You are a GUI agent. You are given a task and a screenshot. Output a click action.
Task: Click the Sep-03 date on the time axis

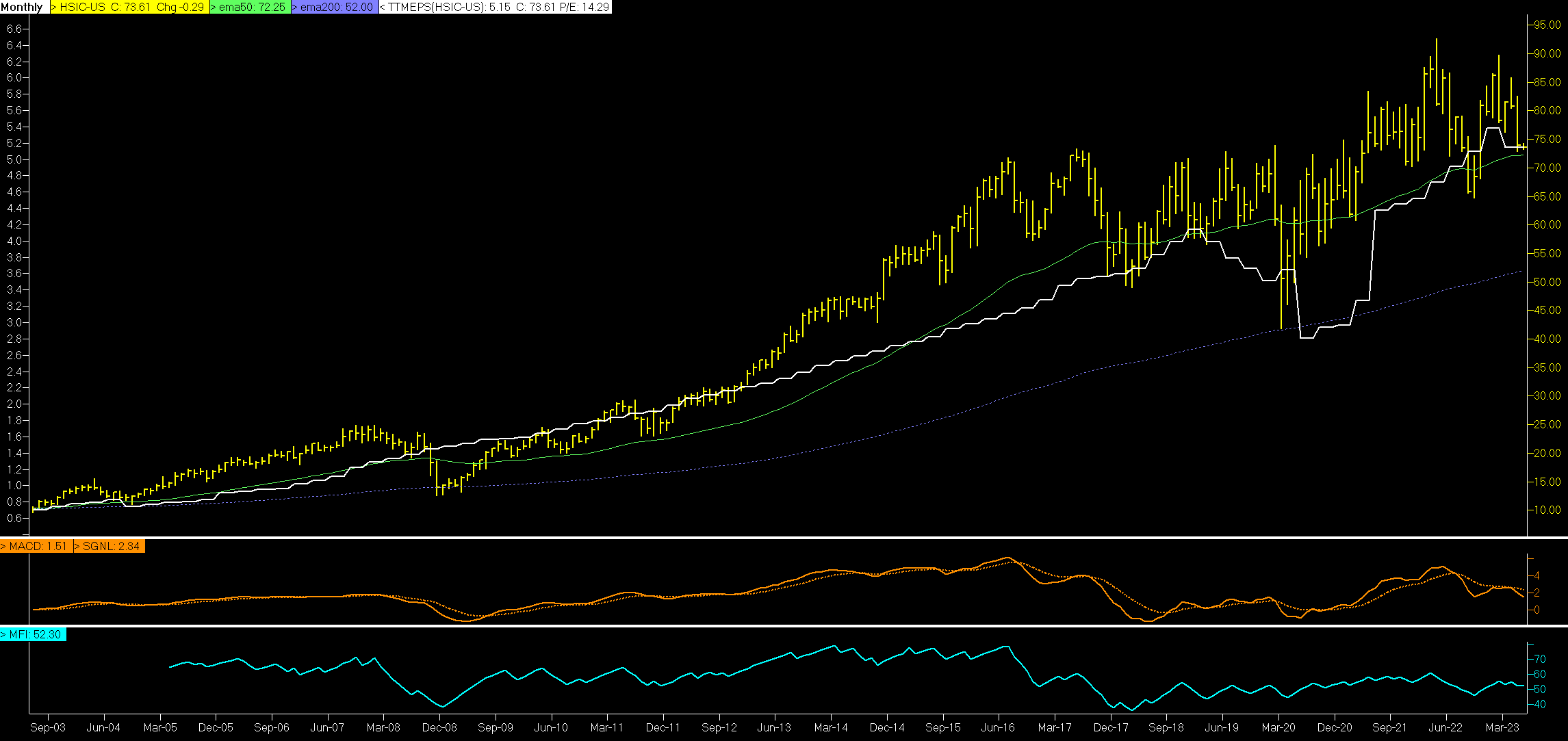48,727
